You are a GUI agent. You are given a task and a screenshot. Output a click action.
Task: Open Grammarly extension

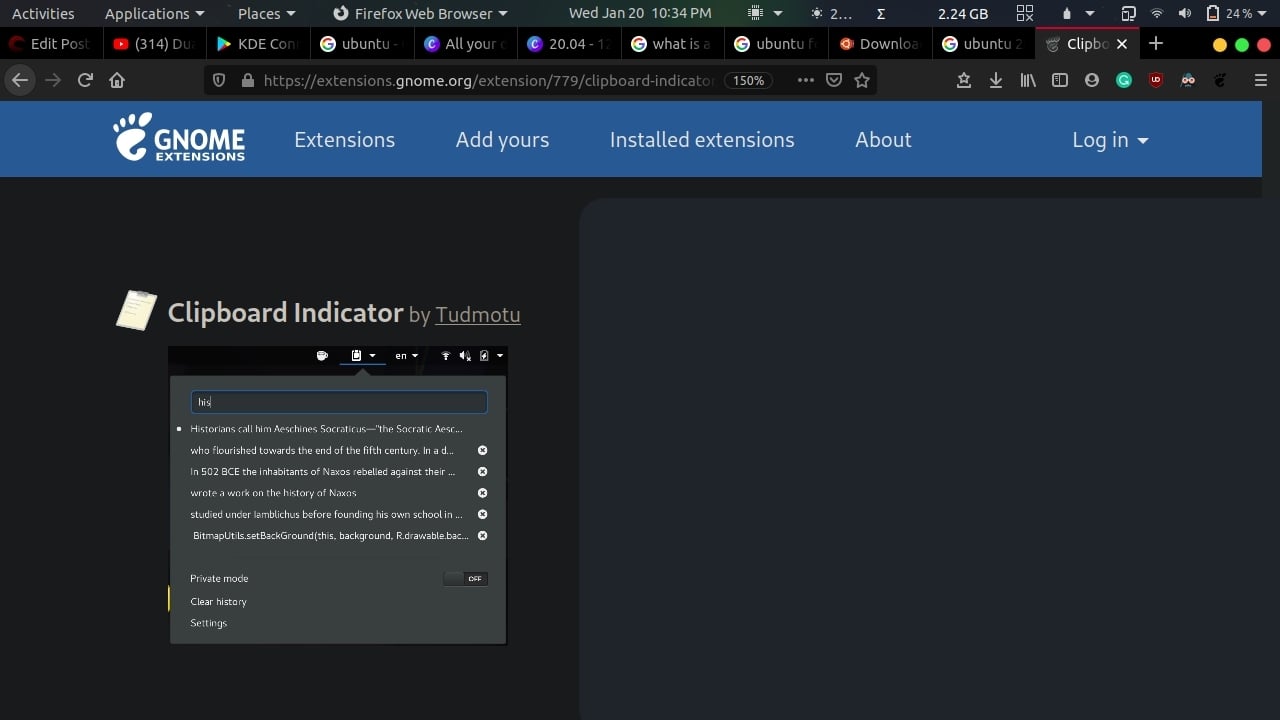coord(1124,80)
